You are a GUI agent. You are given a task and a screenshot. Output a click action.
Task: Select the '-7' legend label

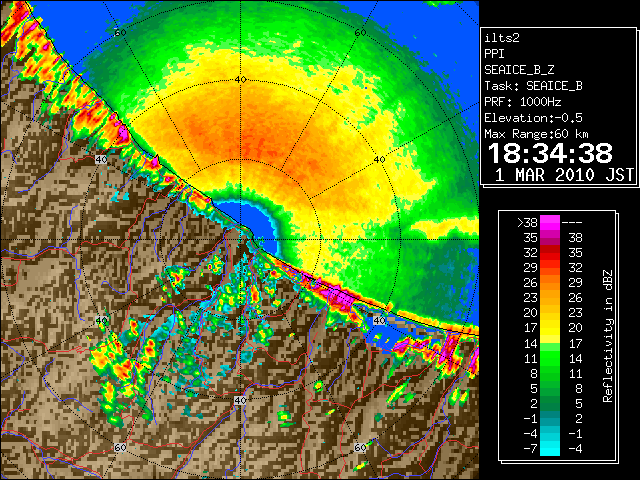(x=530, y=449)
